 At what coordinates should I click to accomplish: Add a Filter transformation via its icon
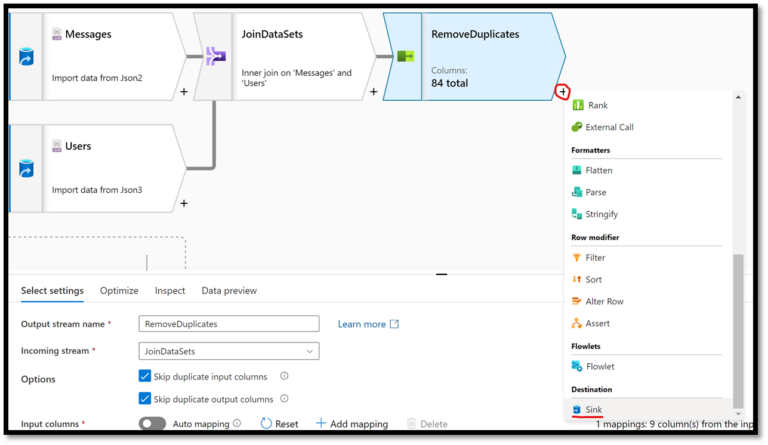coord(577,257)
